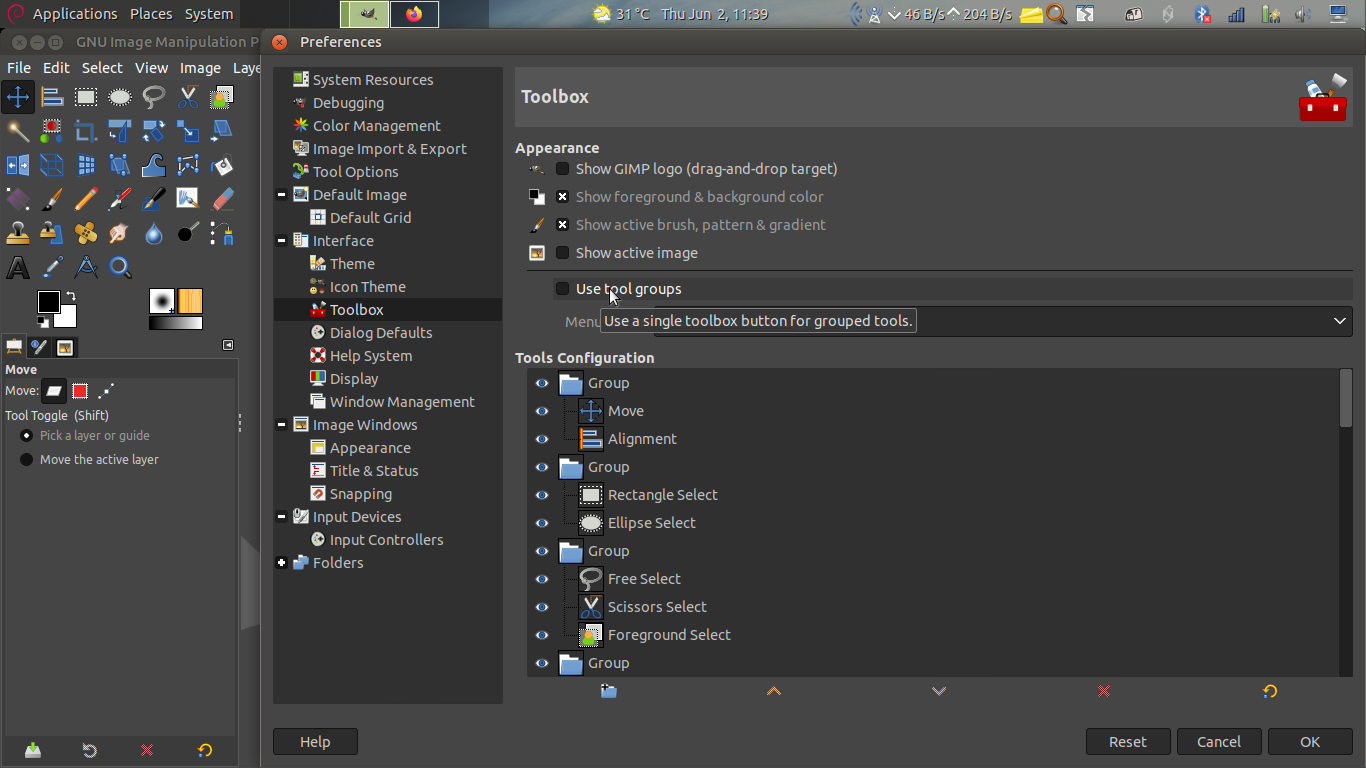Image resolution: width=1366 pixels, height=768 pixels.
Task: Open the Theme preferences page
Action: click(x=352, y=264)
